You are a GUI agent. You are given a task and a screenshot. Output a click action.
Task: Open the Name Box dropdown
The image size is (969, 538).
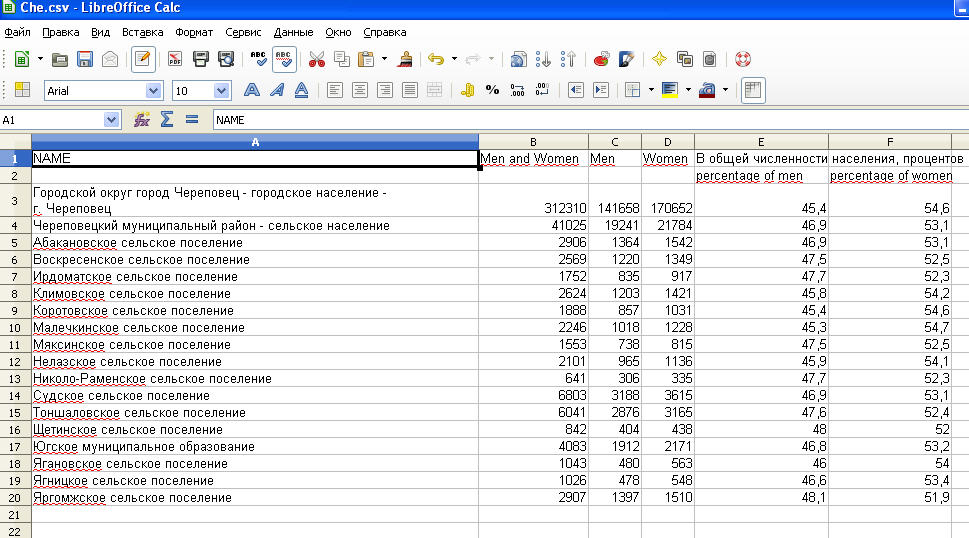112,120
